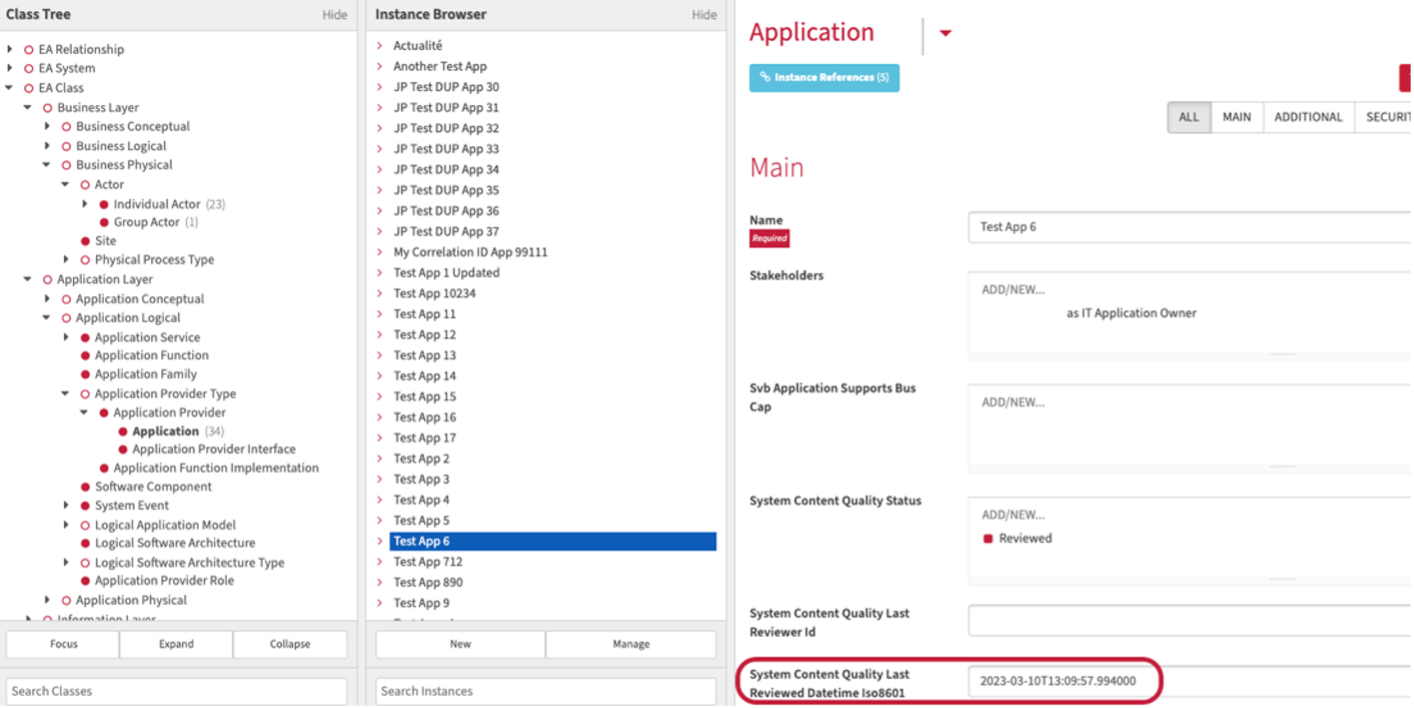Select Test App 712 instance
The image size is (1414, 708).
tap(428, 562)
